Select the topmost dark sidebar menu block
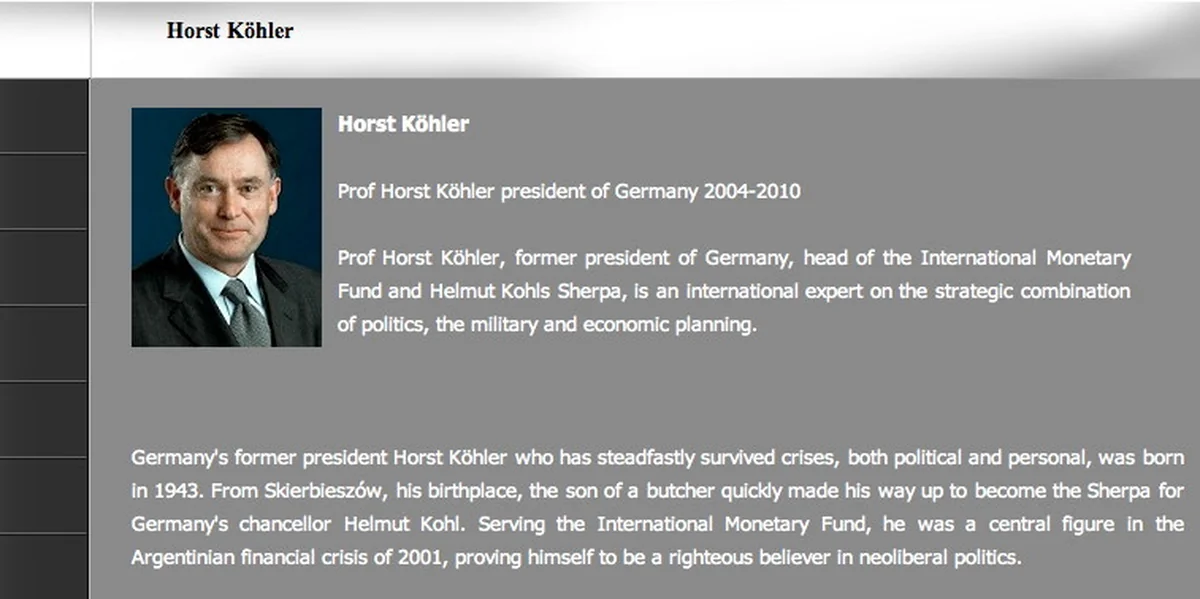The height and width of the screenshot is (599, 1200). [x=44, y=116]
